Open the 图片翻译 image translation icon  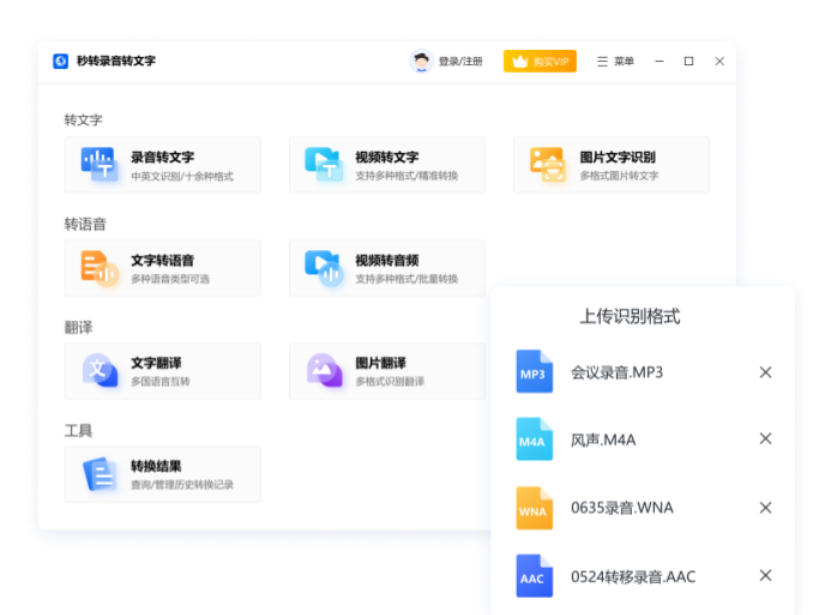[x=323, y=371]
